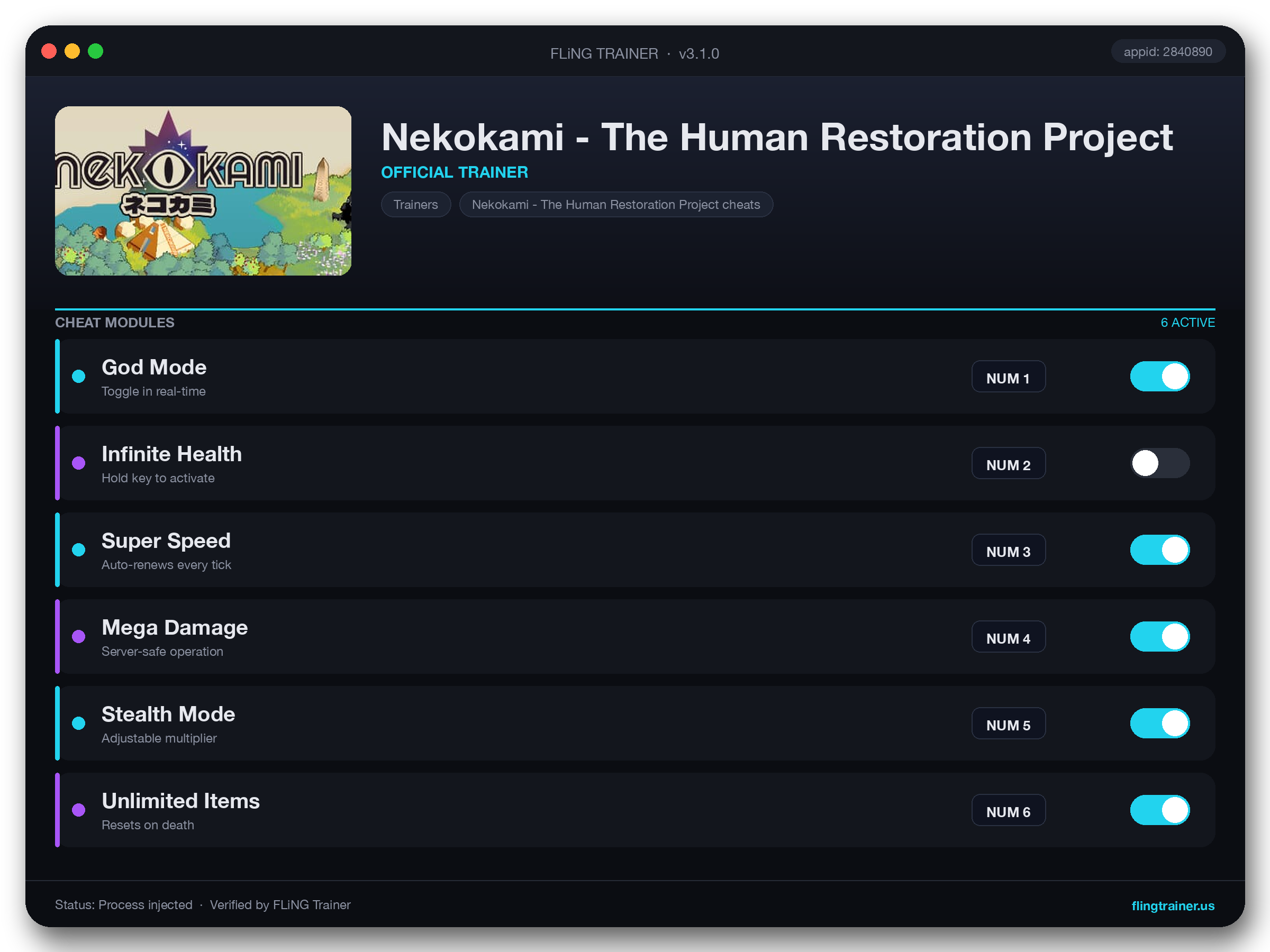Click the purple dot beside Unlimited Items
This screenshot has width=1270, height=952.
(79, 810)
